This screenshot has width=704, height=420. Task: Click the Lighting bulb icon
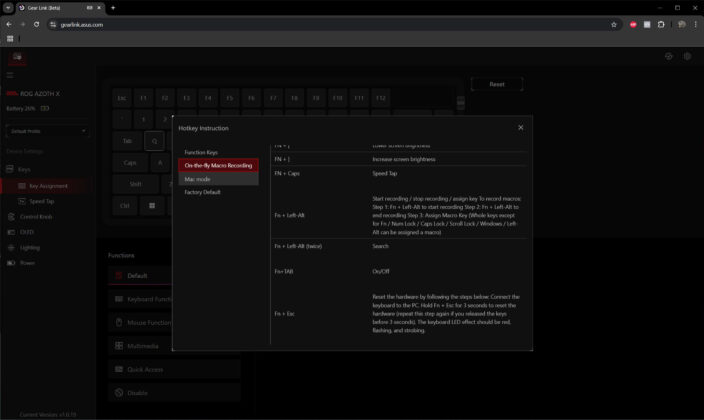point(11,248)
